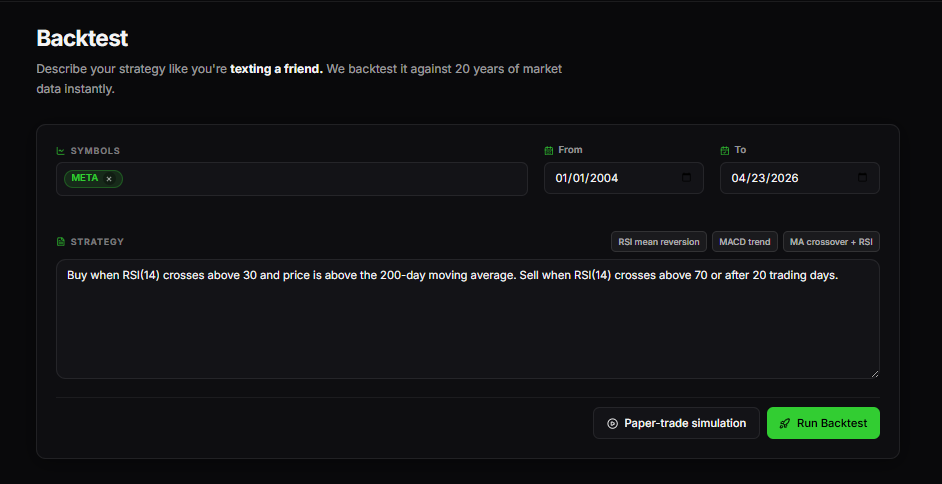Click the play icon on Paper-trade simulation
942x484 pixels.
pyautogui.click(x=612, y=423)
